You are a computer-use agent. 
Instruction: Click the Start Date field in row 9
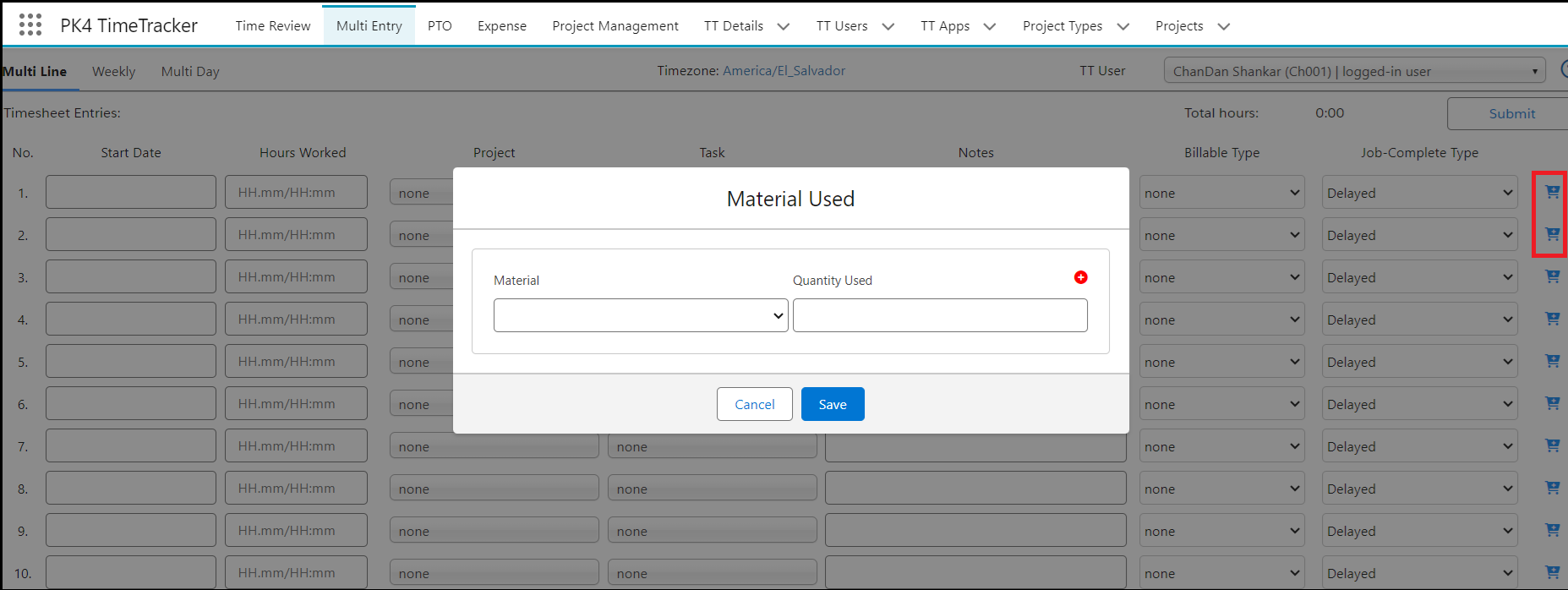(x=131, y=530)
